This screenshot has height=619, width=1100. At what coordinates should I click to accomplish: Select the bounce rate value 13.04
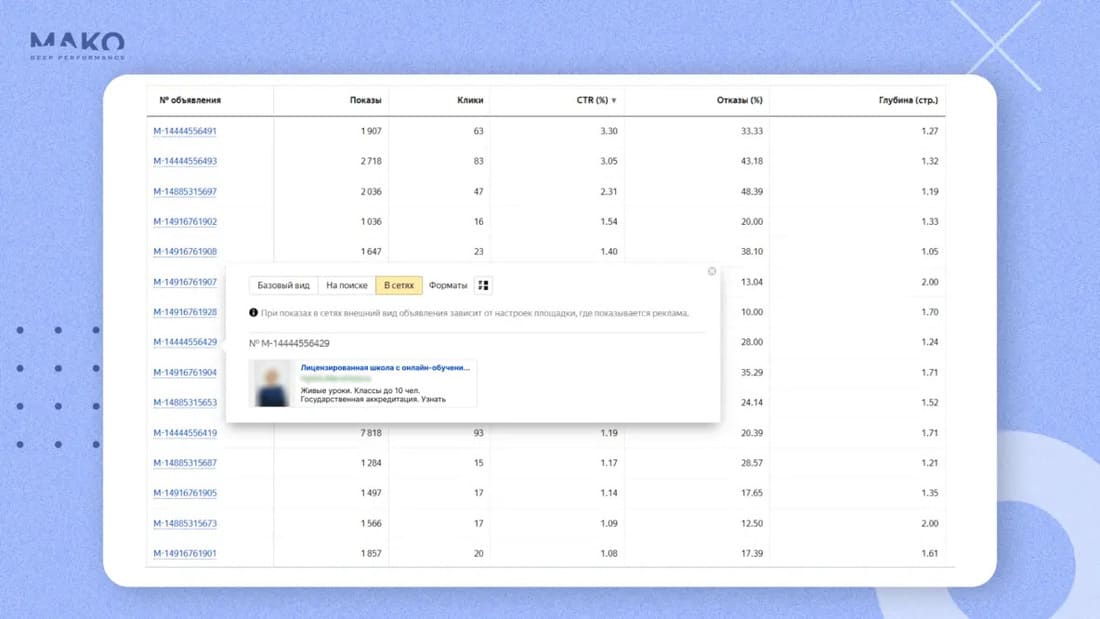point(751,282)
